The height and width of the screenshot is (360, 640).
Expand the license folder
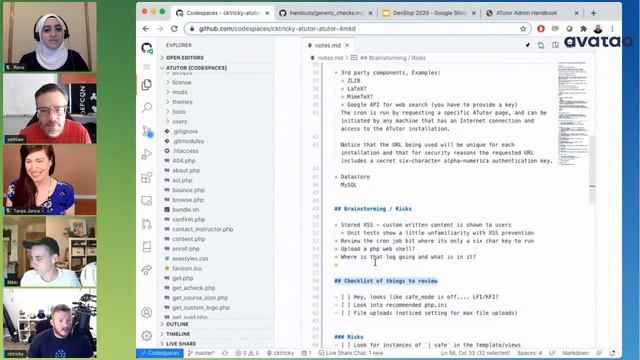click(181, 82)
